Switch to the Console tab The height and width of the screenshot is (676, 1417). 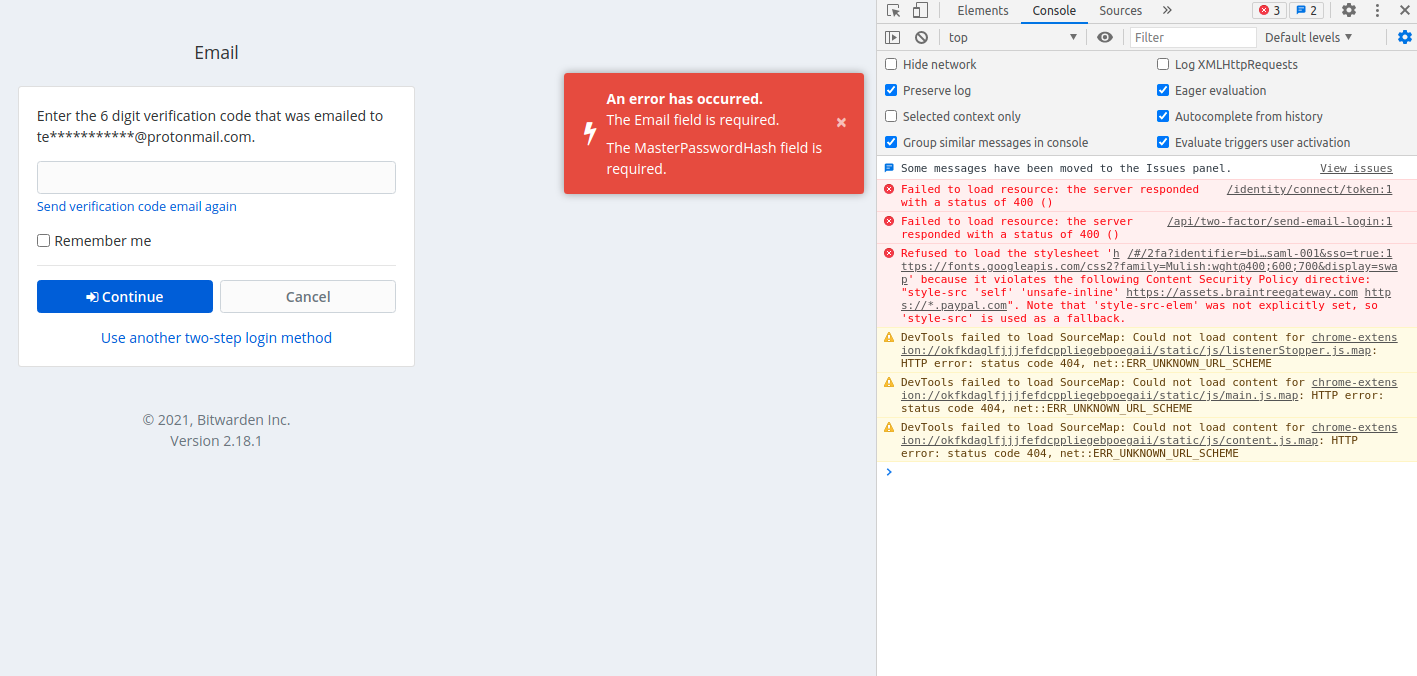click(1054, 11)
